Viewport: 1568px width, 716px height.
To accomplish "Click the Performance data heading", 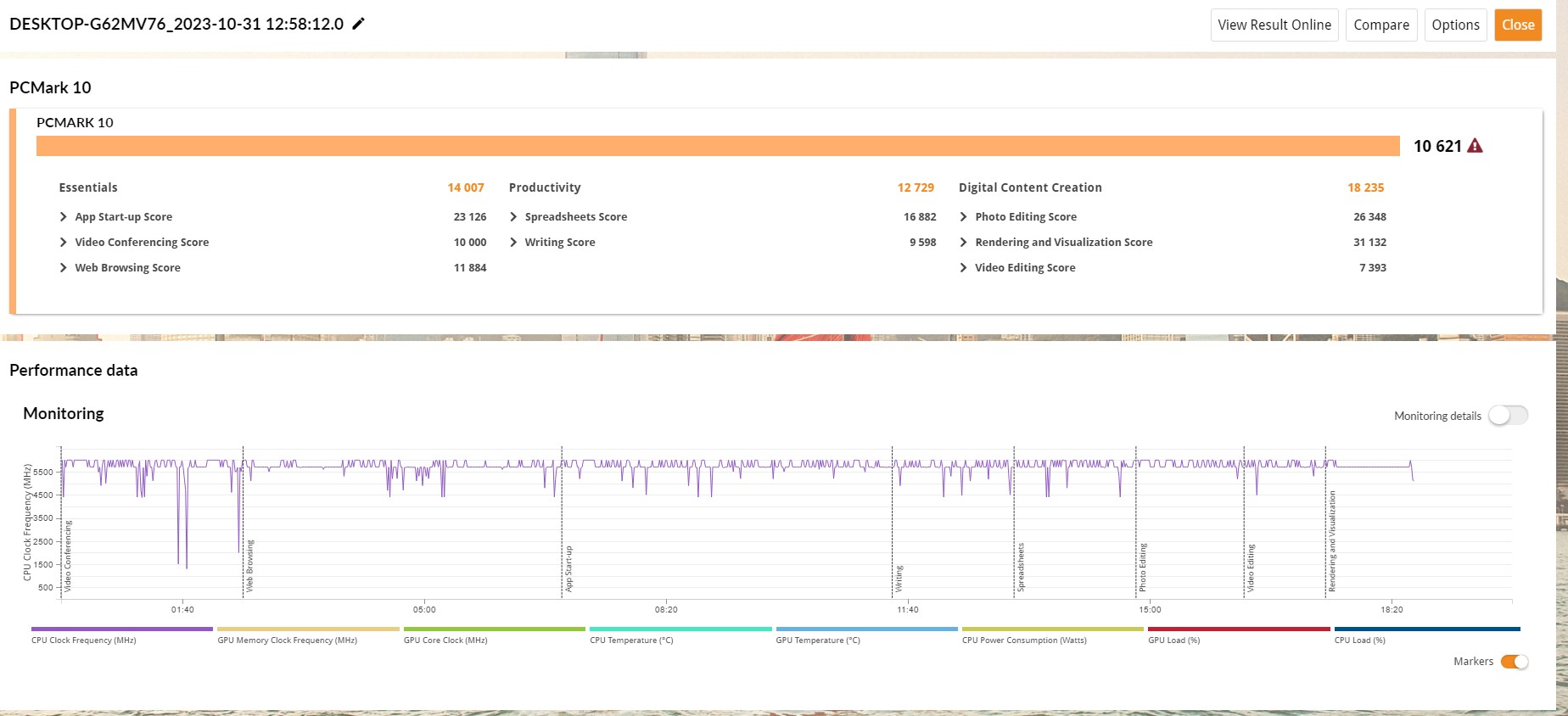I will tap(74, 371).
